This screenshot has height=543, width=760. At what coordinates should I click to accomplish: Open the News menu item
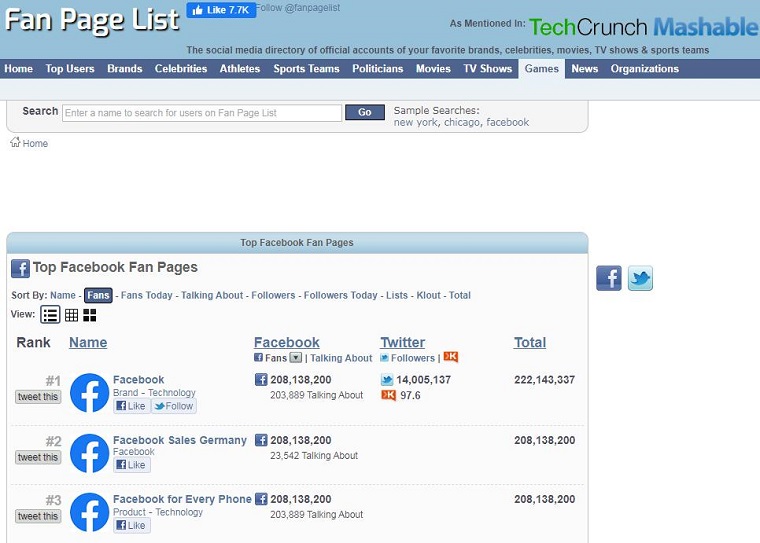click(585, 68)
